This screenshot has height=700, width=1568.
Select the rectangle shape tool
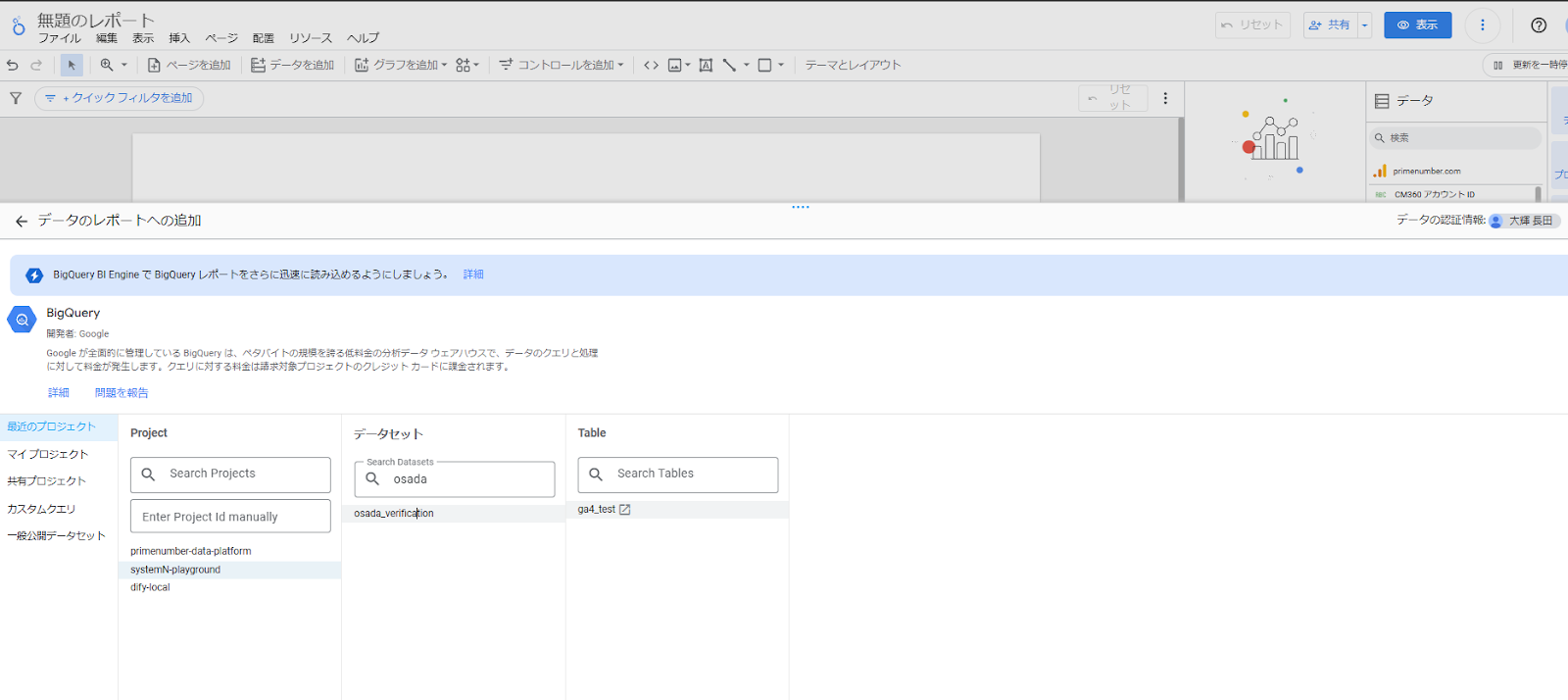[764, 65]
